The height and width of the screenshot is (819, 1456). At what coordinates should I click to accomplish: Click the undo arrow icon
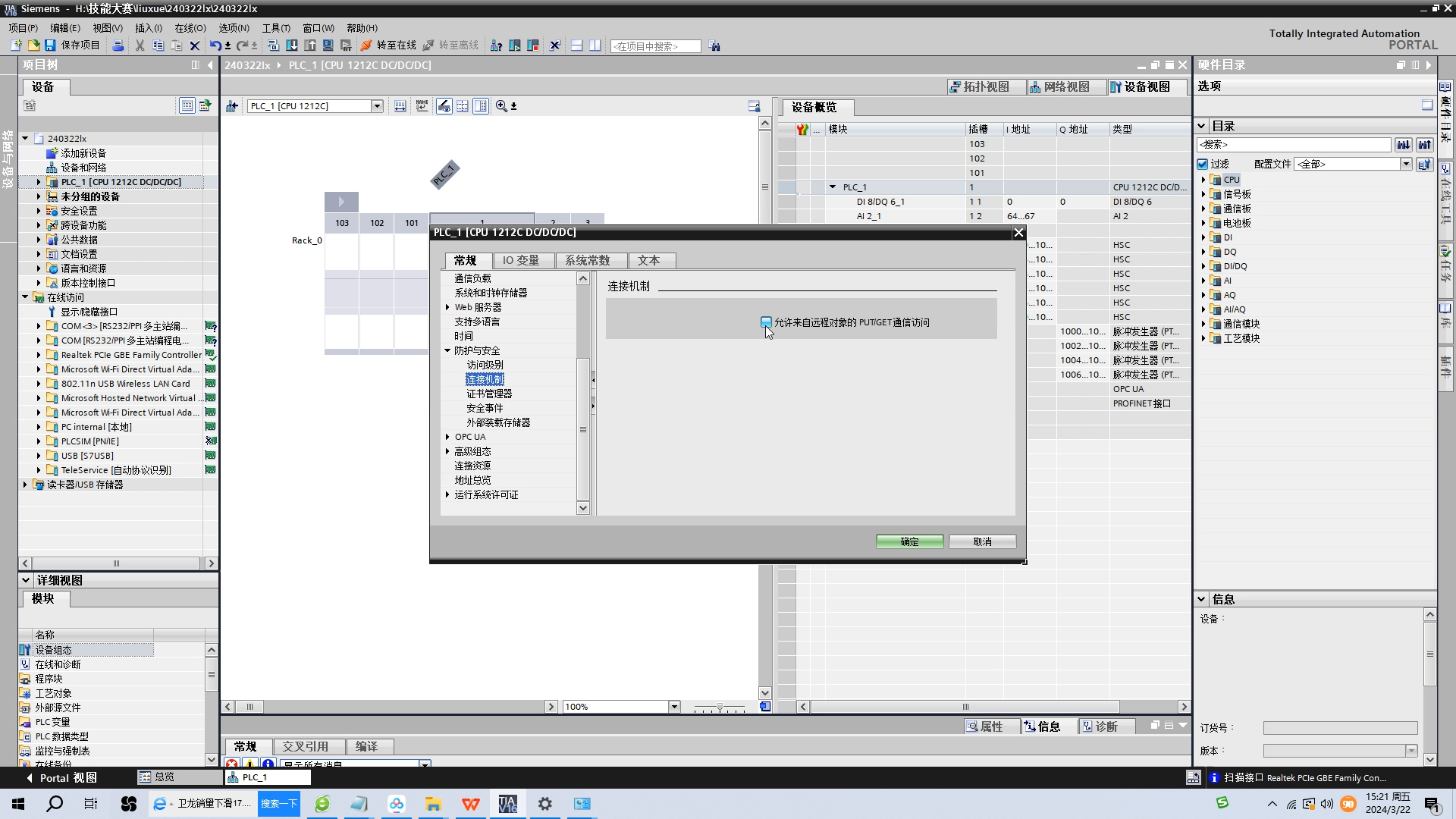215,45
